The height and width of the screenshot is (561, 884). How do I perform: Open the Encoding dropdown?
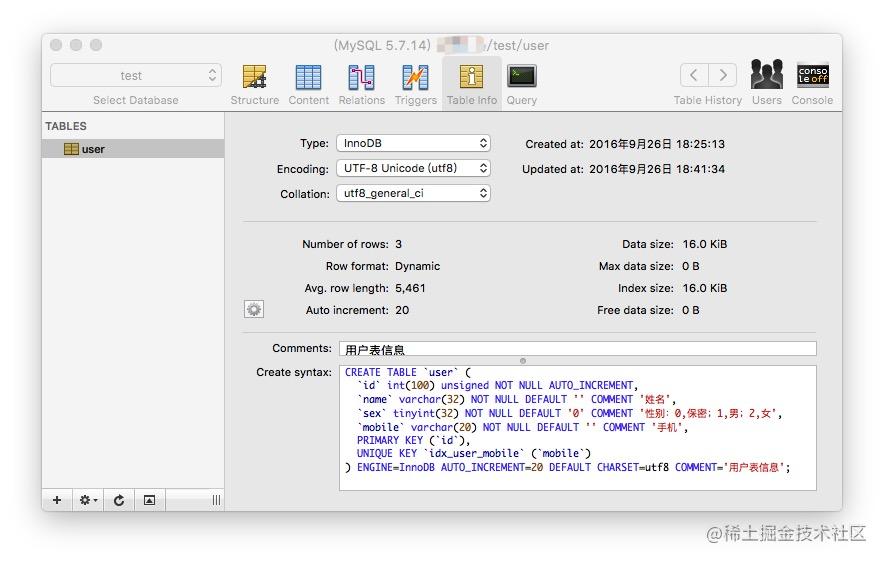(x=413, y=168)
